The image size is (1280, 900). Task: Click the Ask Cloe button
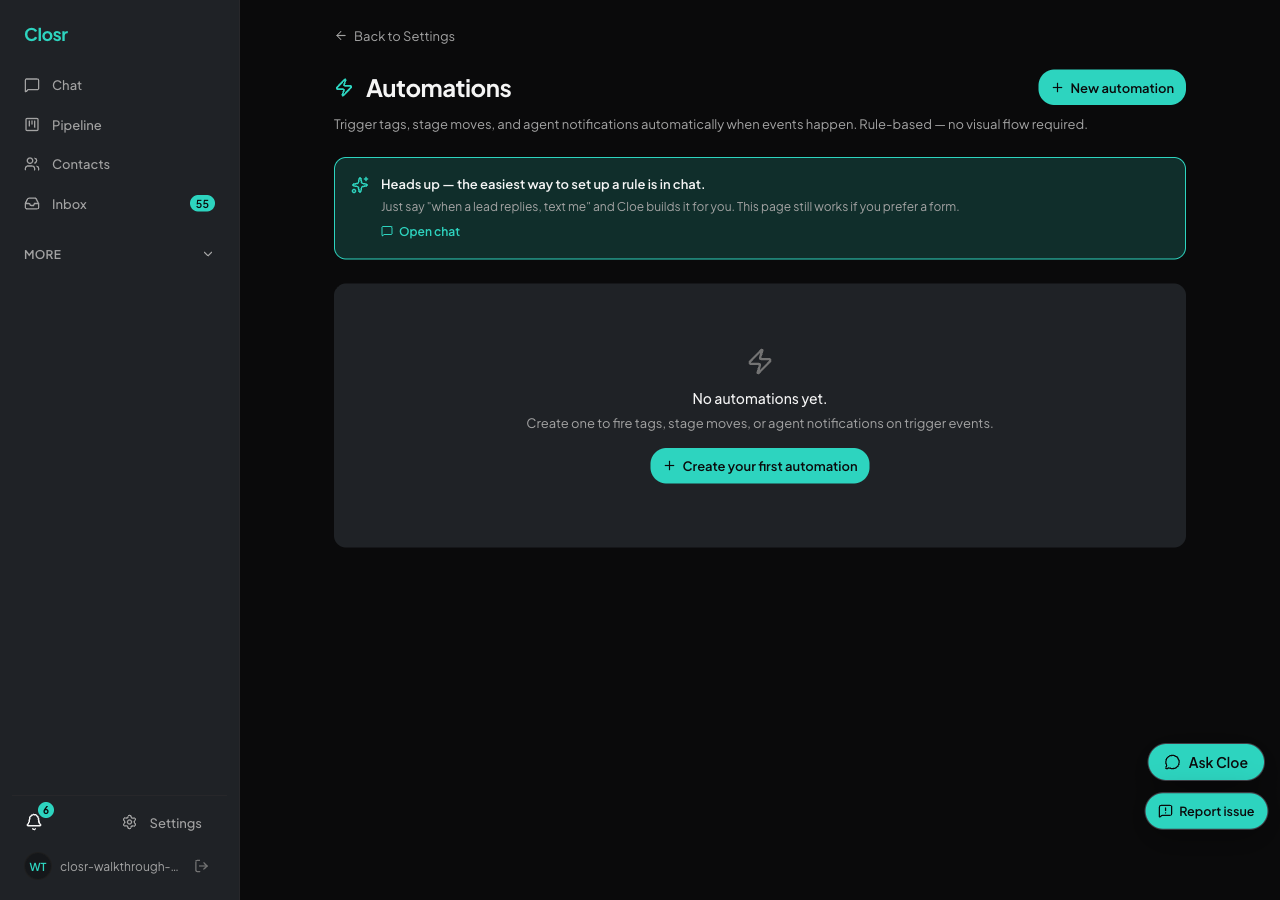1206,762
